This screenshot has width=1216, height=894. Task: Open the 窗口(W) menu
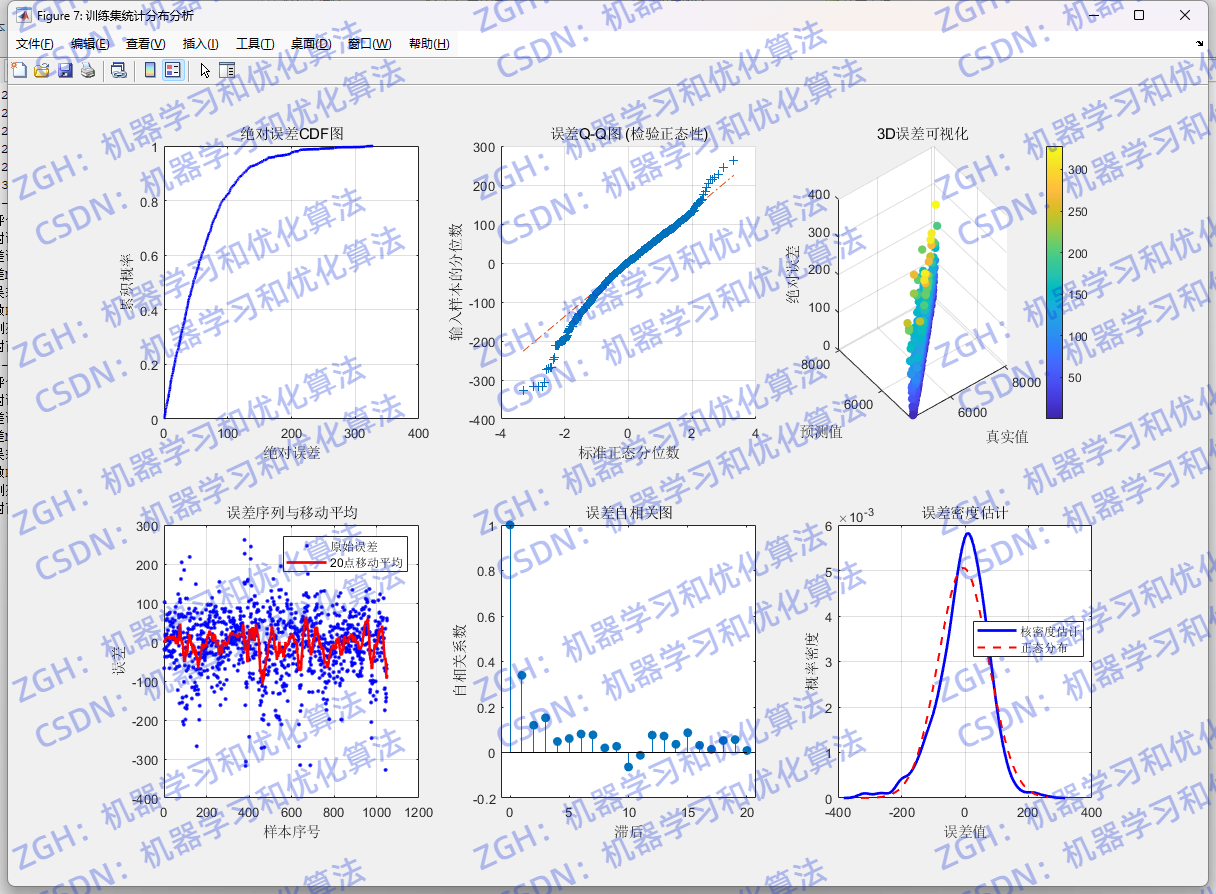369,44
